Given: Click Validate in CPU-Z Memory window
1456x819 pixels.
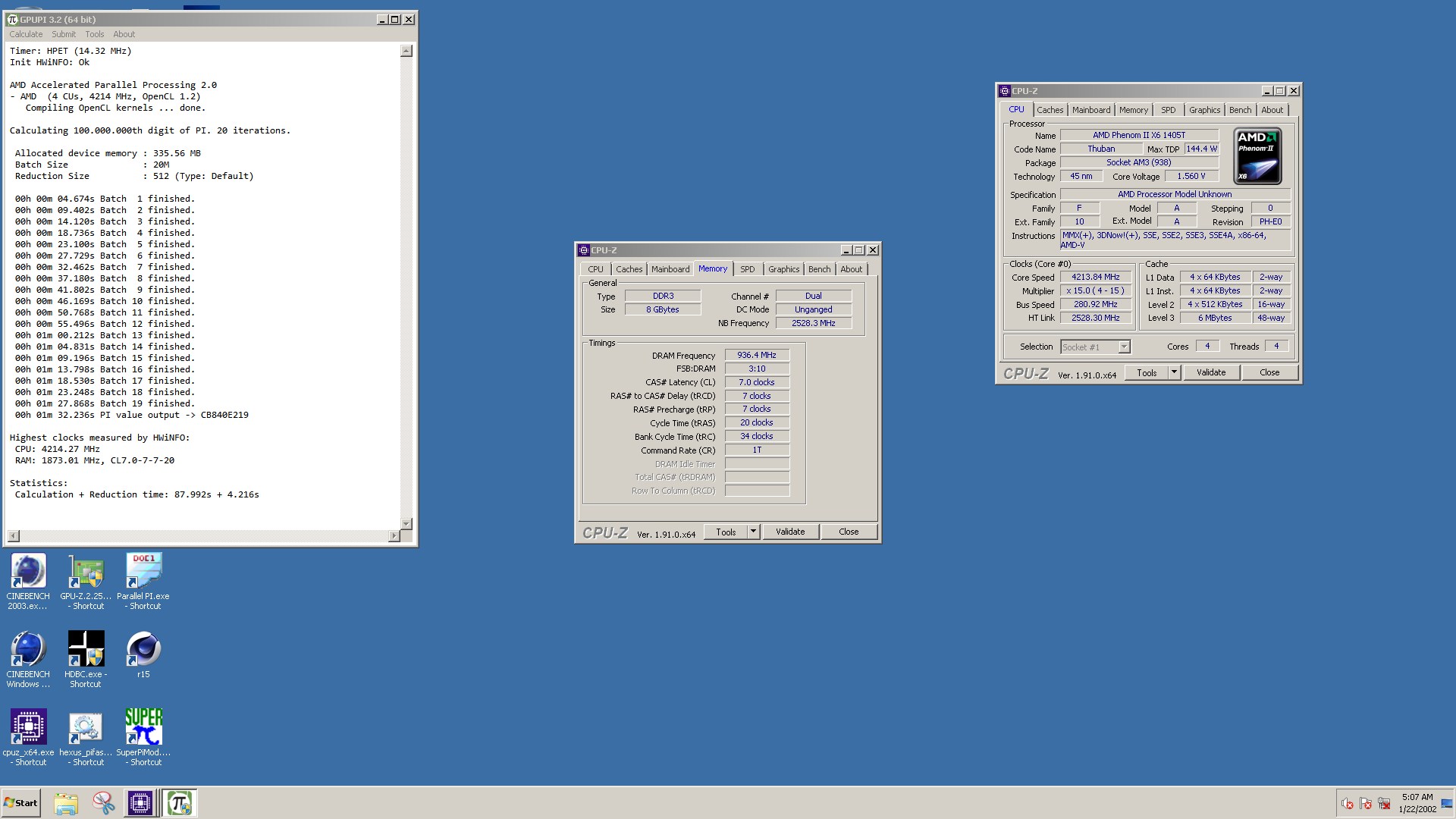Looking at the screenshot, I should pos(790,532).
